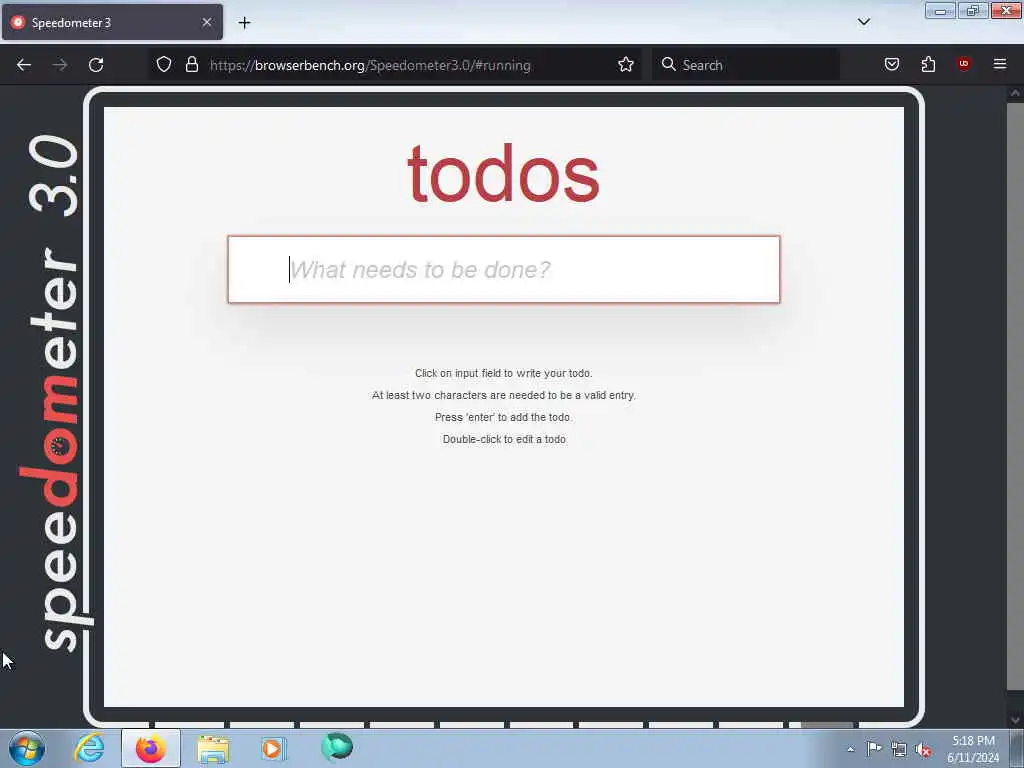The width and height of the screenshot is (1024, 768).
Task: Open the Extensions puzzle icon
Action: tap(928, 64)
